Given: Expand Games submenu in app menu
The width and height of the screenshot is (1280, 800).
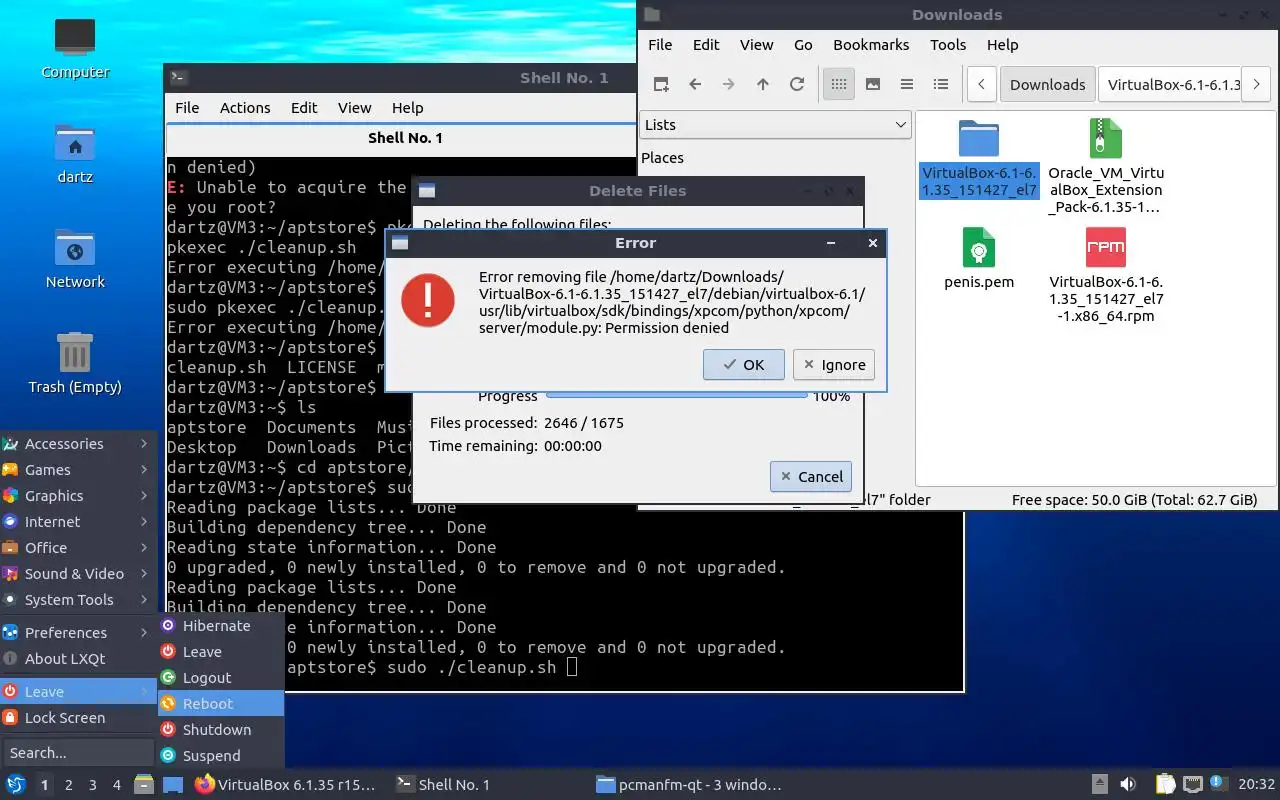Looking at the screenshot, I should (78, 470).
